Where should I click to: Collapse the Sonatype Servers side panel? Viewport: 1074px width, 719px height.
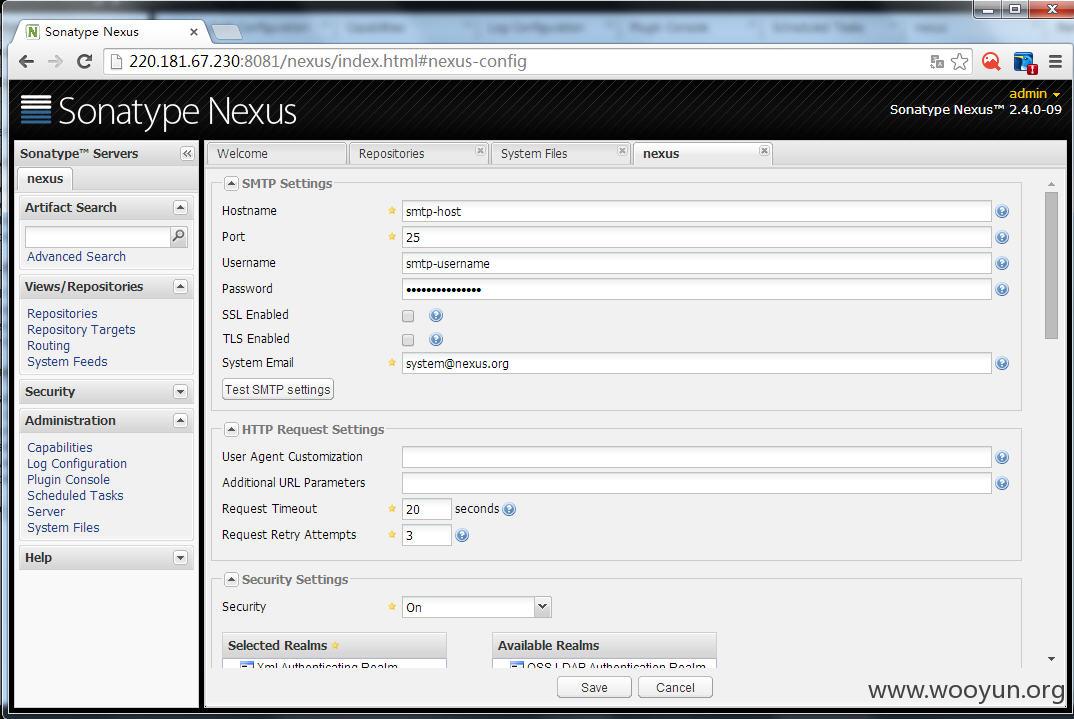tap(187, 153)
